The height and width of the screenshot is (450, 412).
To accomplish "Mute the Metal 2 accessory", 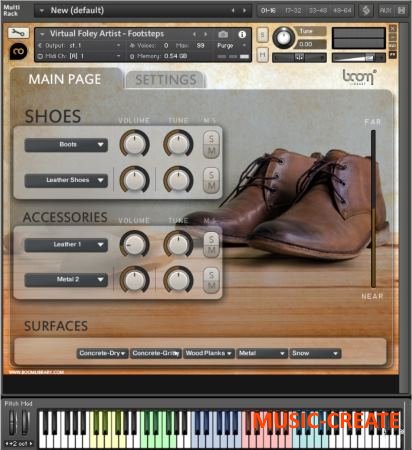I will 211,287.
